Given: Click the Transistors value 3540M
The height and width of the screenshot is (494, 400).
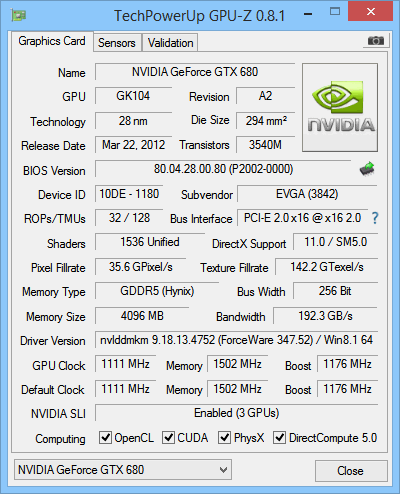Looking at the screenshot, I should tap(265, 145).
